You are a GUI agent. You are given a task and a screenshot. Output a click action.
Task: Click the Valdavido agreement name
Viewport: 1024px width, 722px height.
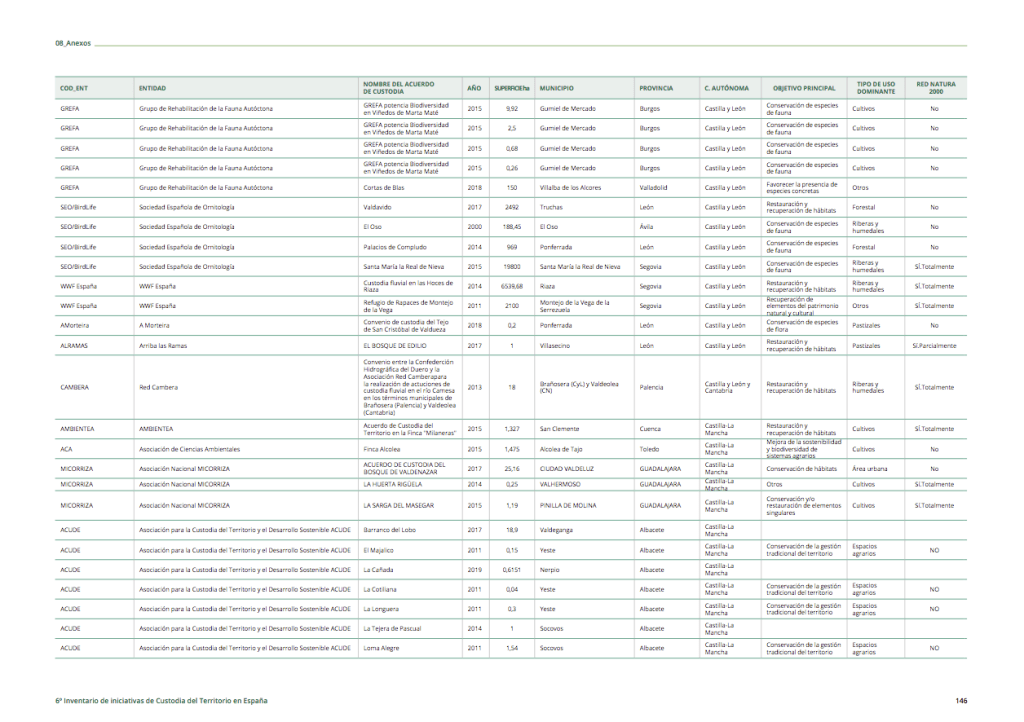377,207
